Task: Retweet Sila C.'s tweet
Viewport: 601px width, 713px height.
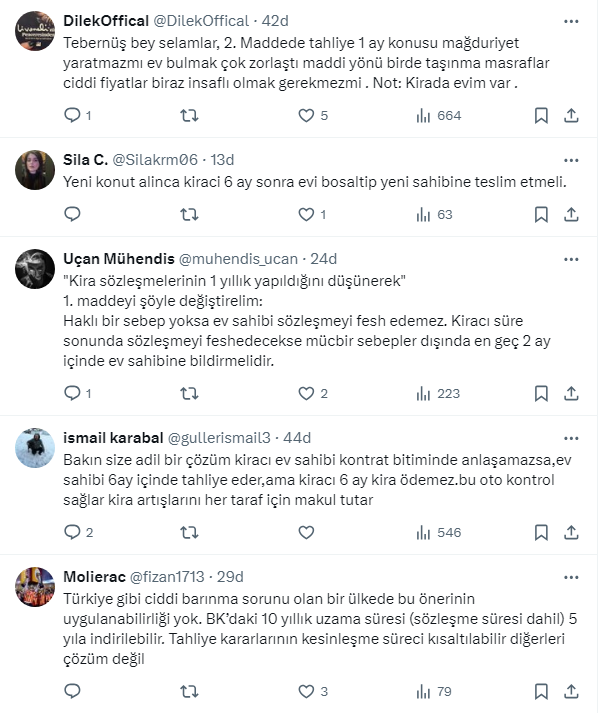Action: point(188,214)
